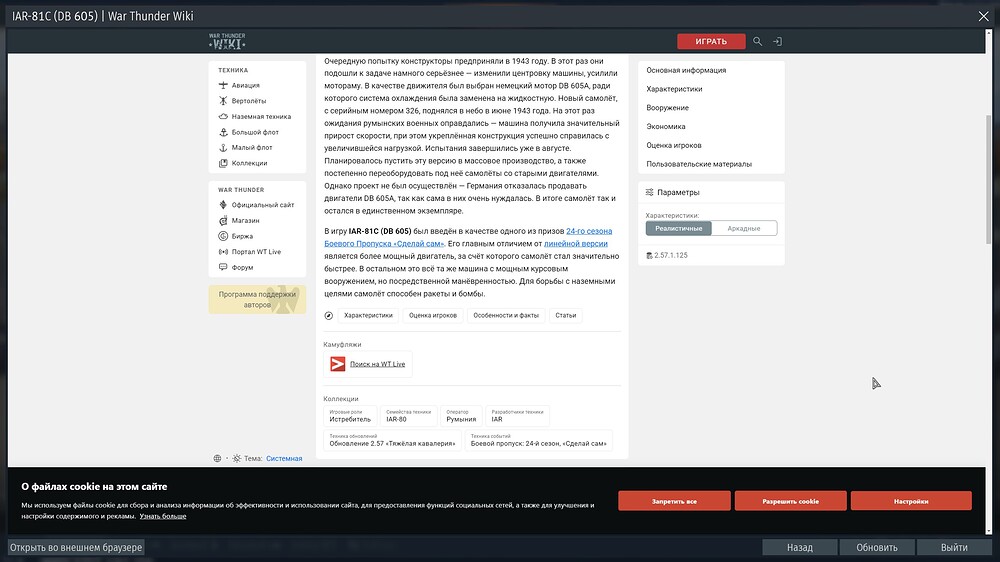Click the anchor icon beside Большой флот
Screen dimensions: 1000x562
(x=223, y=132)
